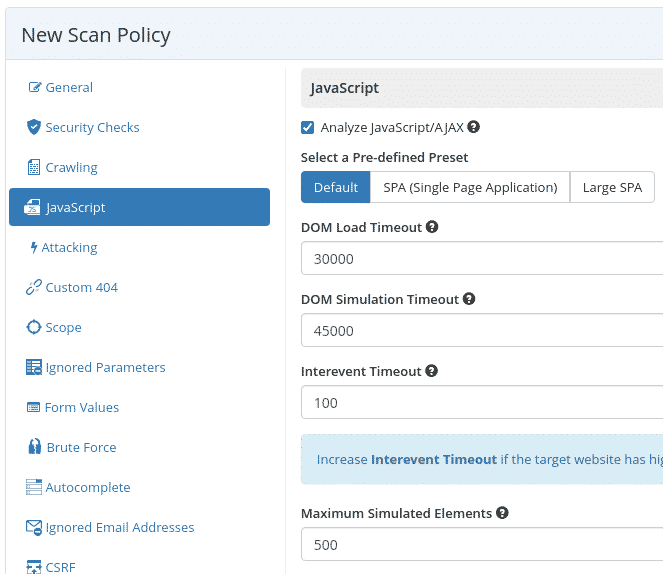
Task: Click the DOM Load Timeout help icon
Action: coord(432,227)
